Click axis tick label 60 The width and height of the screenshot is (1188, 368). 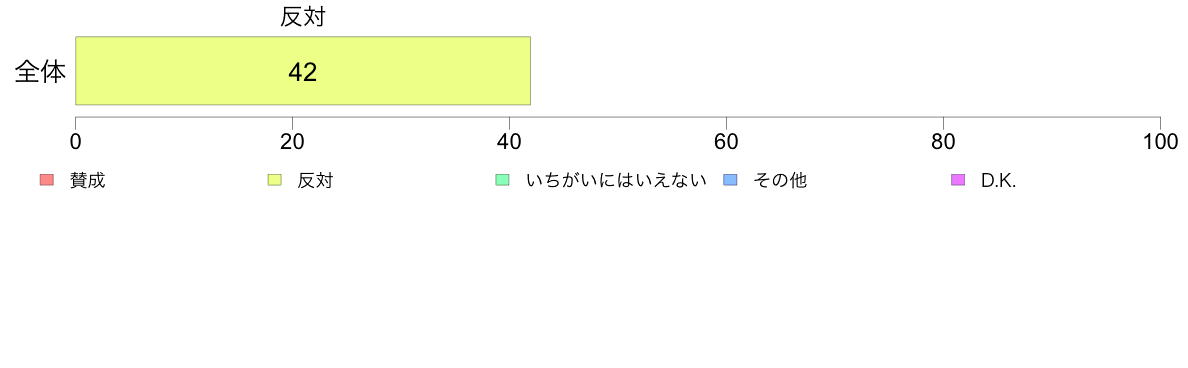click(727, 142)
